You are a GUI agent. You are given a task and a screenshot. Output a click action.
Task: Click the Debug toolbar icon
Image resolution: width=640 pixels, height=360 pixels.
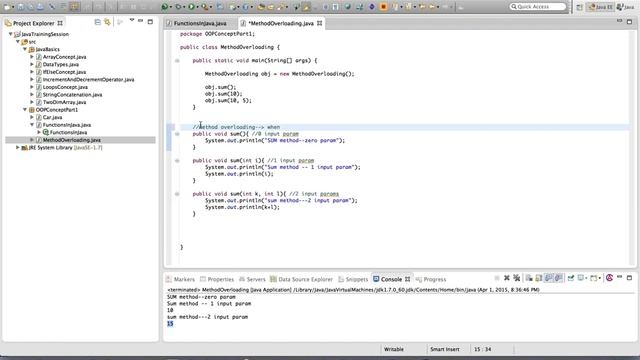coord(178,7)
